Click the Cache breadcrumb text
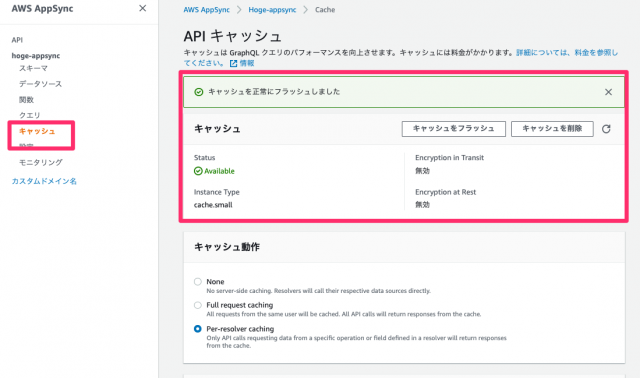640x378 pixels. point(325,10)
